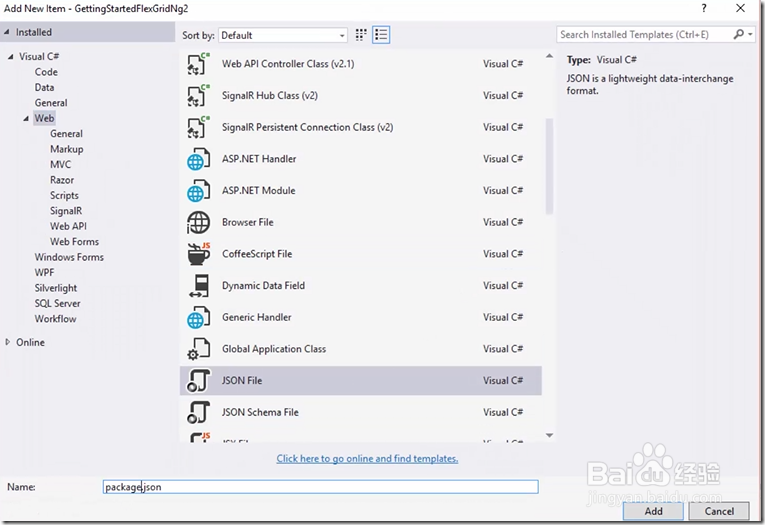Select the ASP.NET Handler label
Screen dimensions: 765x525
[x=259, y=159]
